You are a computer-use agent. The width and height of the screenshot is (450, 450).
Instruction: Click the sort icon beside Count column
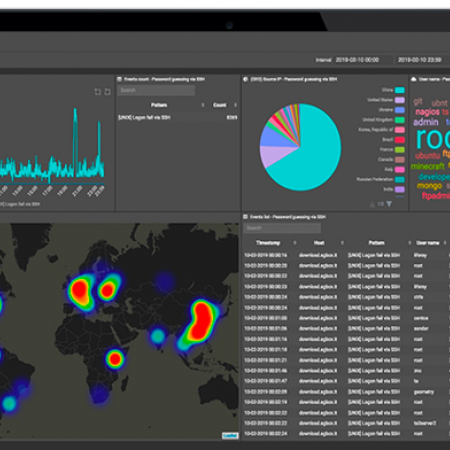tap(235, 105)
